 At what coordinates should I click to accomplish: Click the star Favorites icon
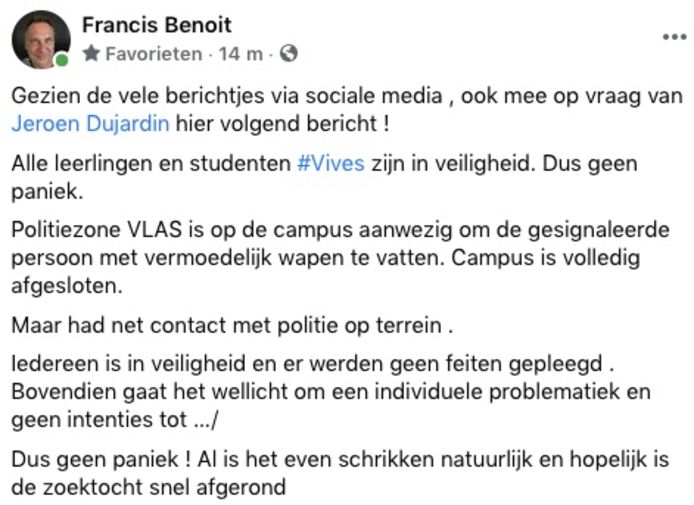click(91, 54)
